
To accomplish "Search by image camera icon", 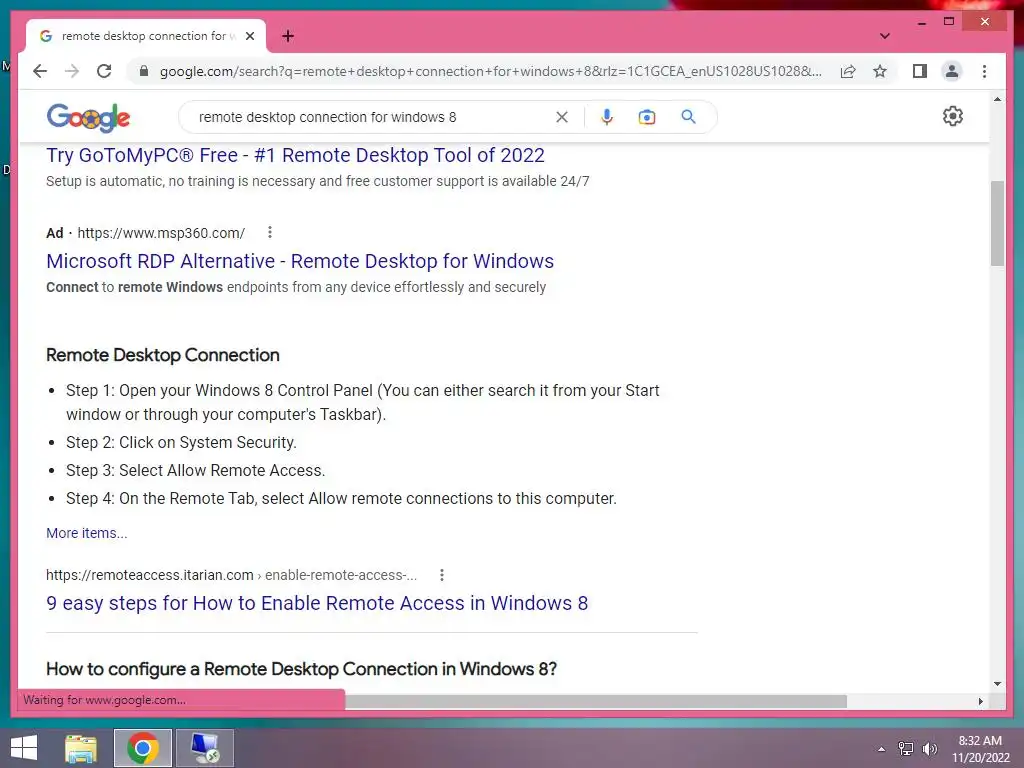I will click(x=647, y=117).
